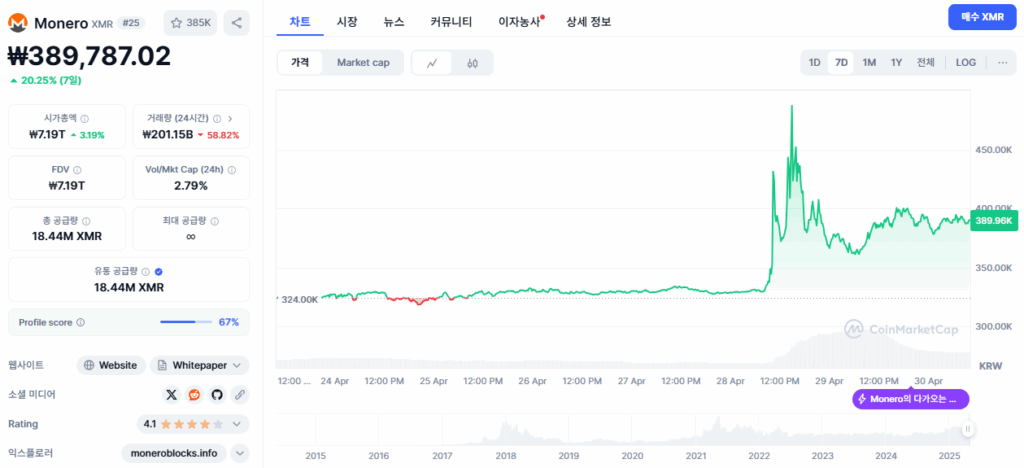Open the info icon beside FDV
The image size is (1024, 468).
point(78,170)
